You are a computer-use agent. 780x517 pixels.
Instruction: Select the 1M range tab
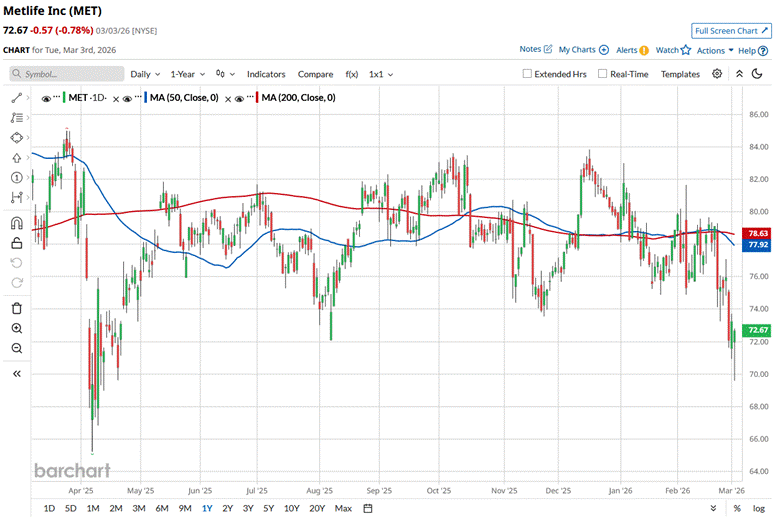[93, 508]
